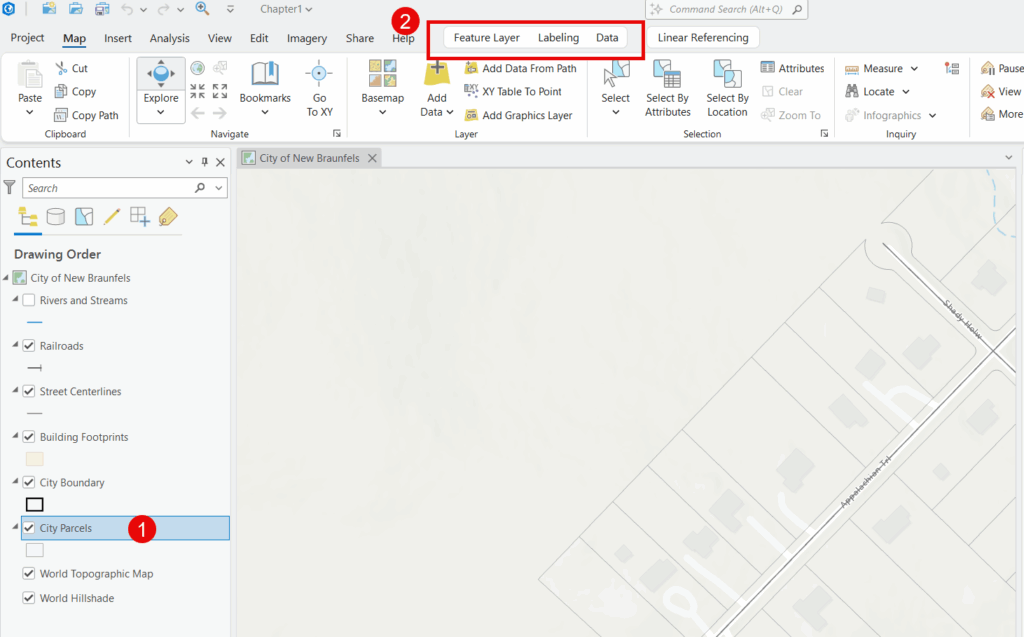Viewport: 1024px width, 637px height.
Task: Click the City Boundary symbol swatch
Action: (x=34, y=505)
